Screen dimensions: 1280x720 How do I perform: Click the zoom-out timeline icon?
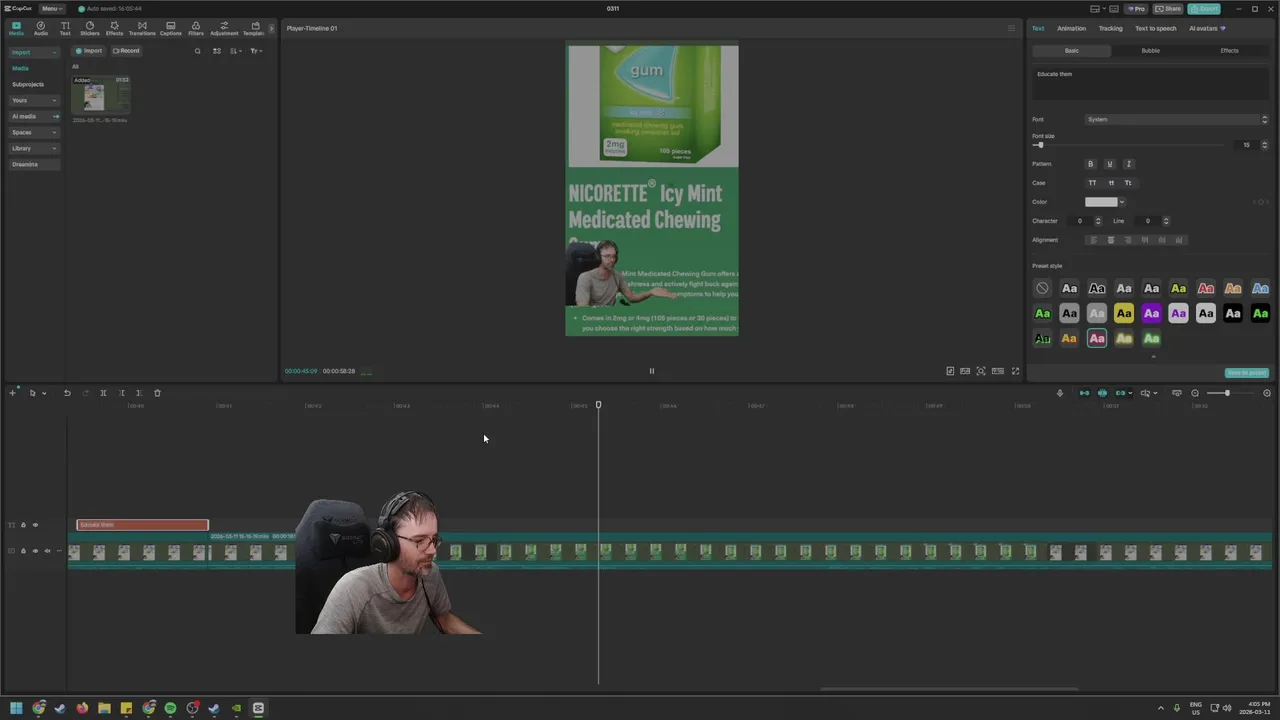(1195, 393)
